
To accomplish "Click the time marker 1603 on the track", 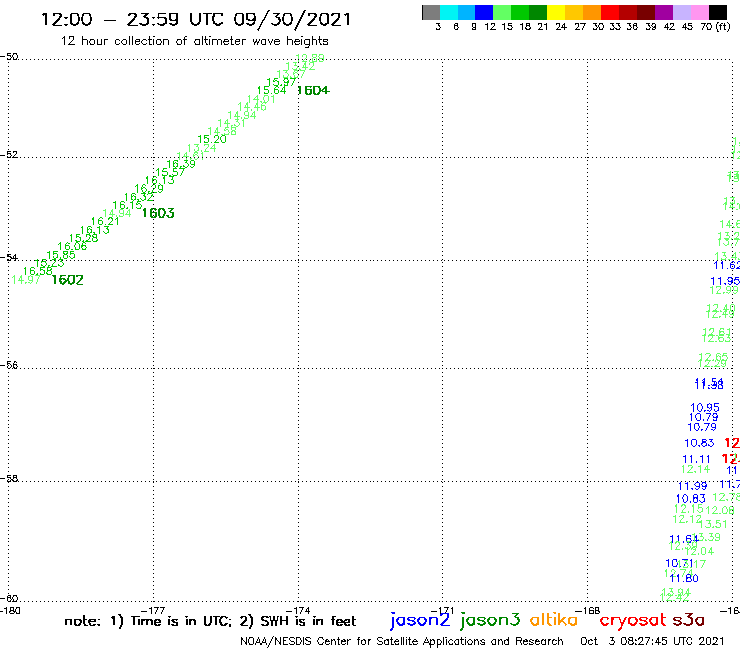I will click(x=158, y=213).
